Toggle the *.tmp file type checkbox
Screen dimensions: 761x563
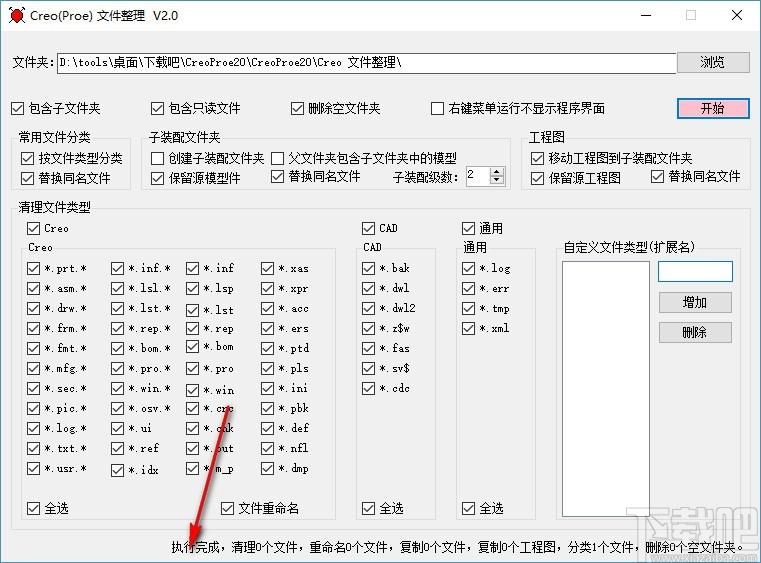click(x=468, y=308)
